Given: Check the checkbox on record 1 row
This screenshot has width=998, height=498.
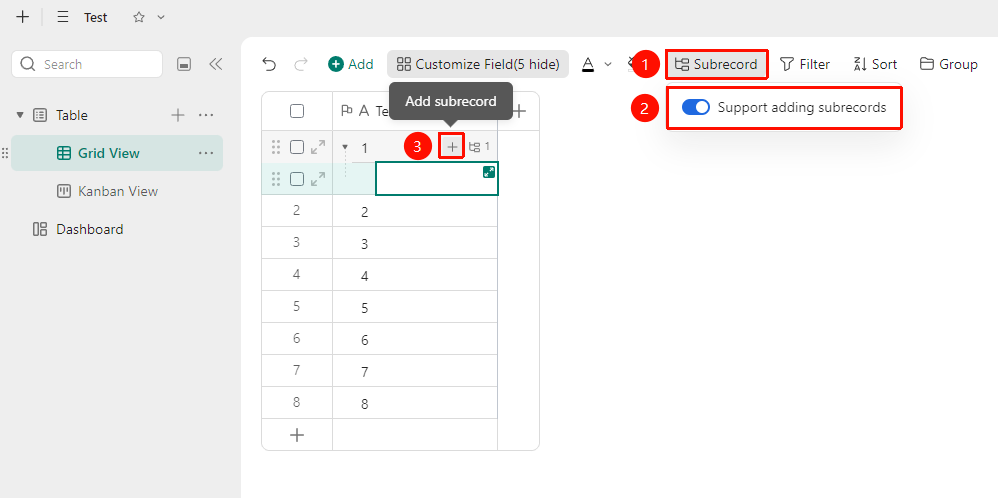Looking at the screenshot, I should click(297, 148).
